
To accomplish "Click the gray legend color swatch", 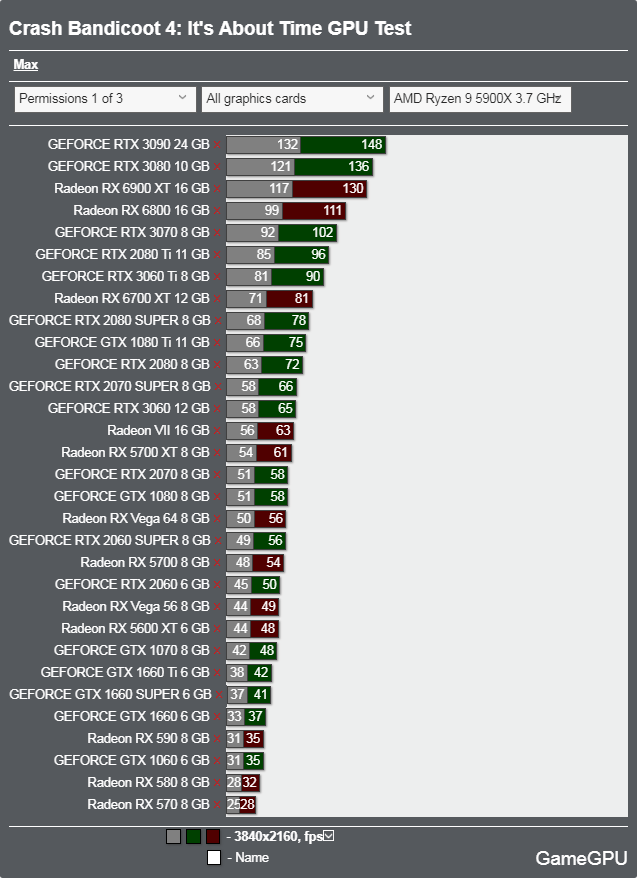I will (174, 837).
